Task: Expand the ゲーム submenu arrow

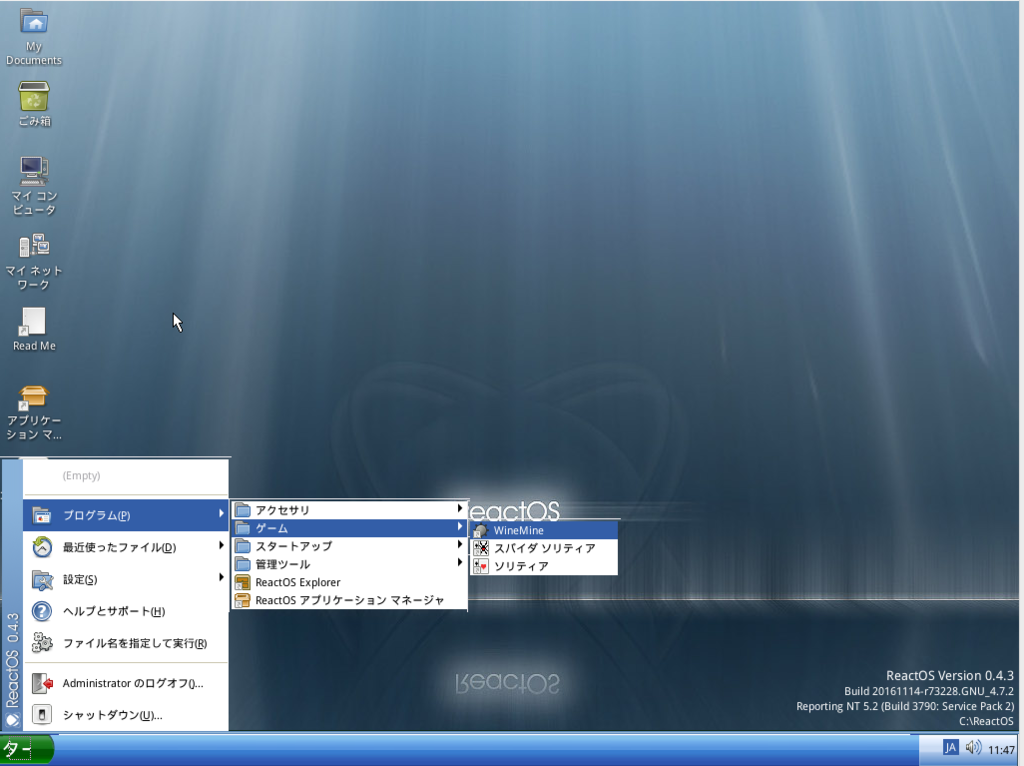Action: click(460, 526)
